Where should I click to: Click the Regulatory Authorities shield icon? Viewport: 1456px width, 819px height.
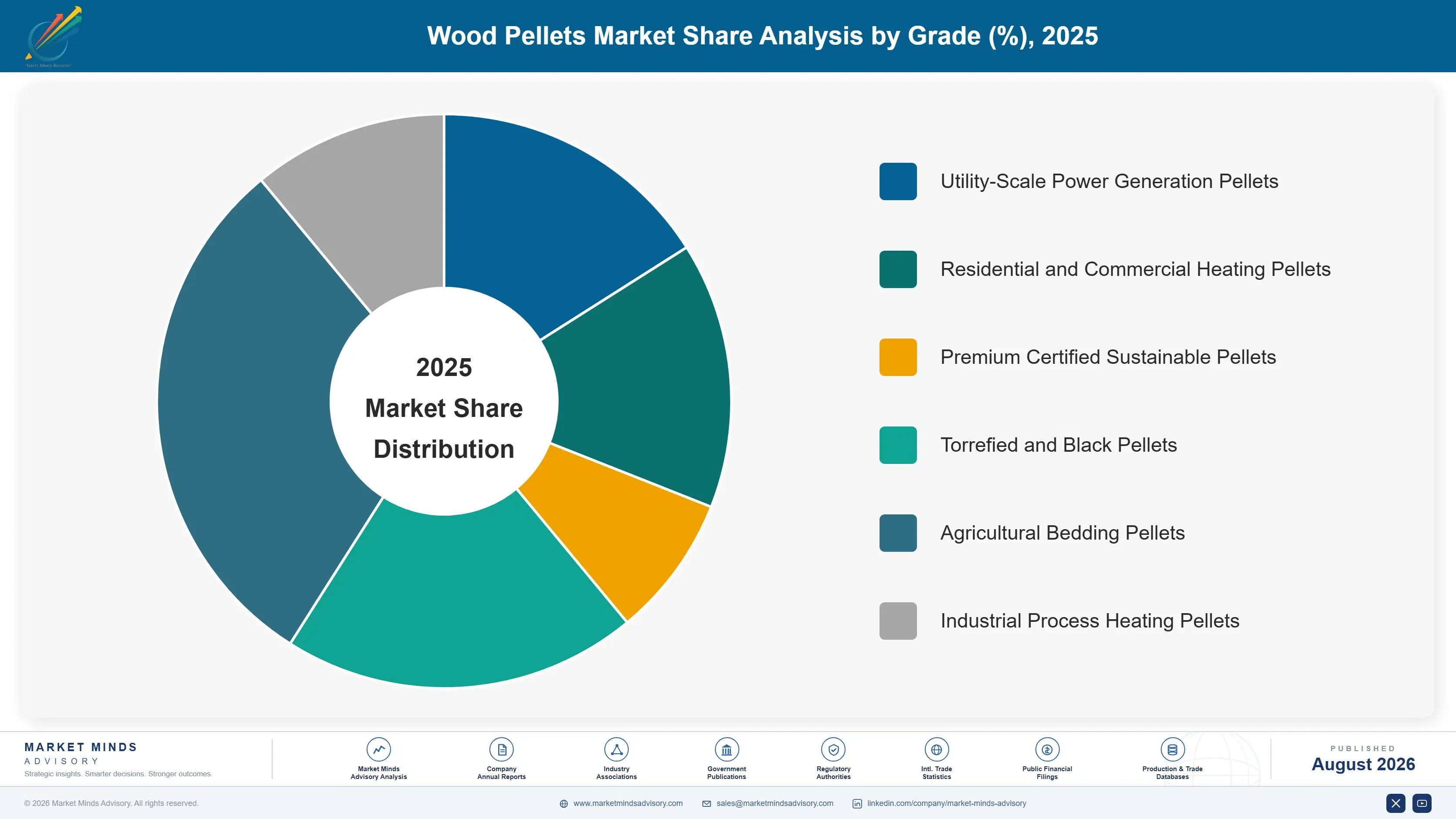(x=833, y=749)
